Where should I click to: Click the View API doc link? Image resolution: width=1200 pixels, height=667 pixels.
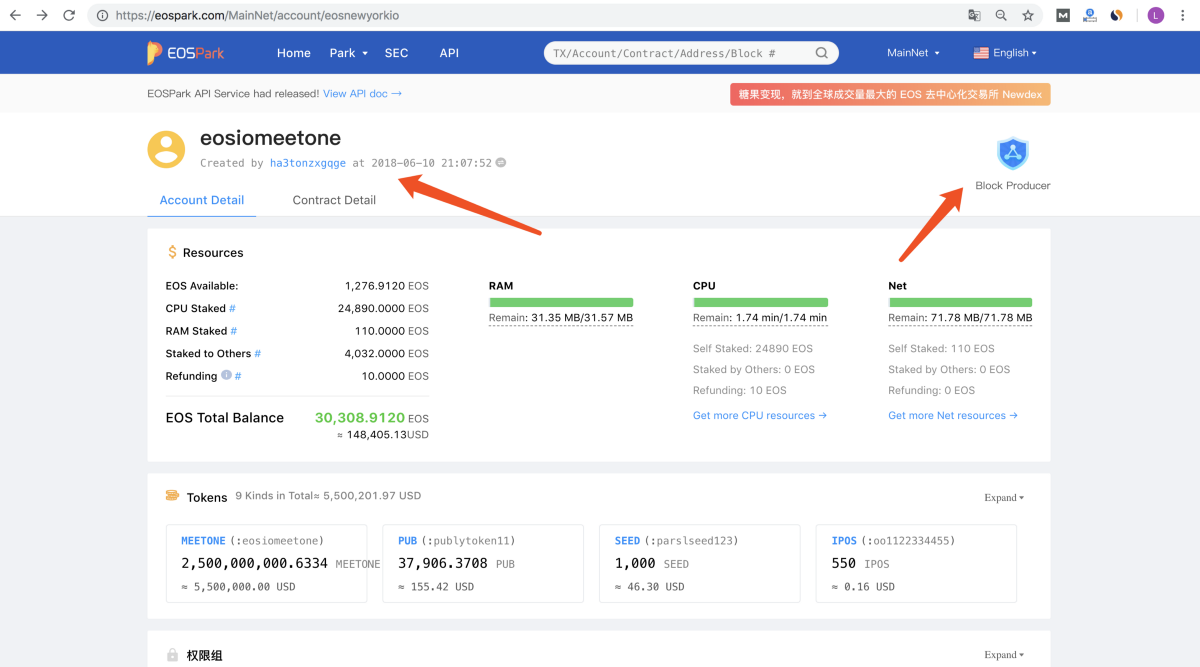coord(362,94)
